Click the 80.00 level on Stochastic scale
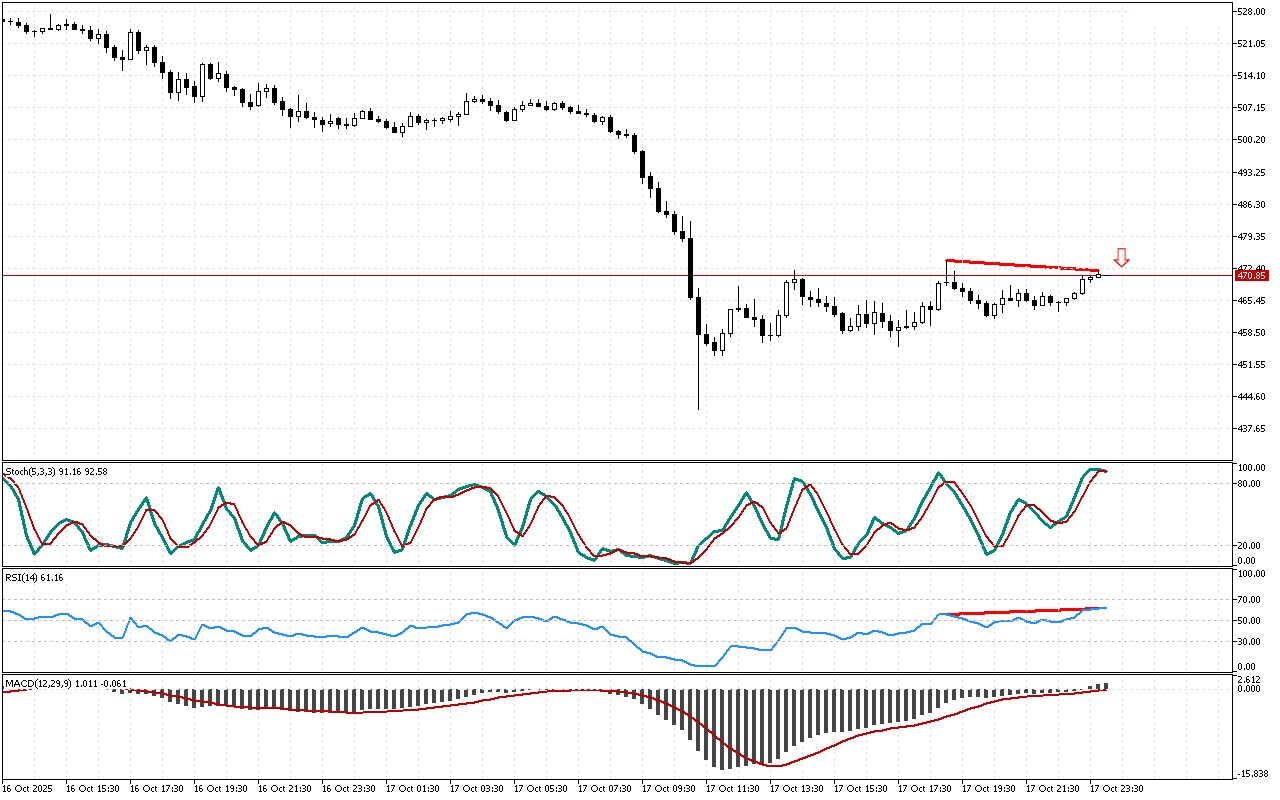Image resolution: width=1280 pixels, height=800 pixels. [1248, 484]
